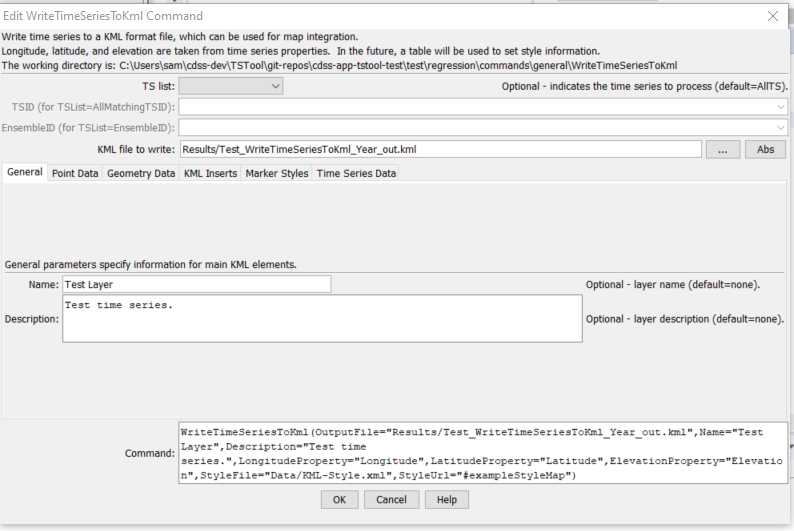
Task: Select the Time Series Data tab
Action: click(x=356, y=173)
